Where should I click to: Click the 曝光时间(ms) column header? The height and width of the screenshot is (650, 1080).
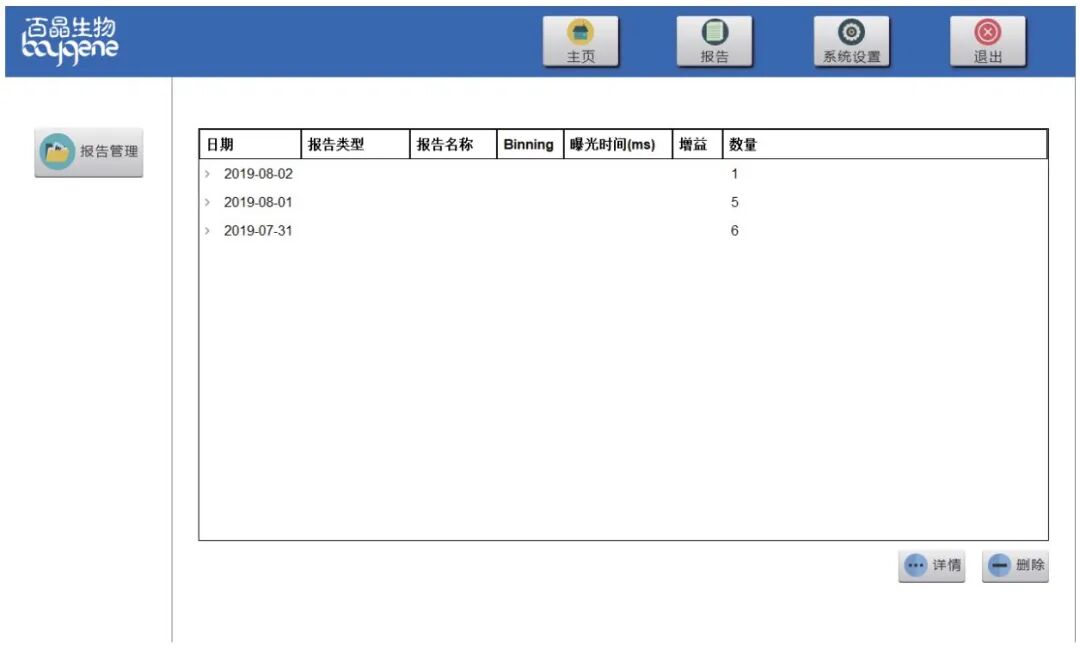click(x=618, y=145)
